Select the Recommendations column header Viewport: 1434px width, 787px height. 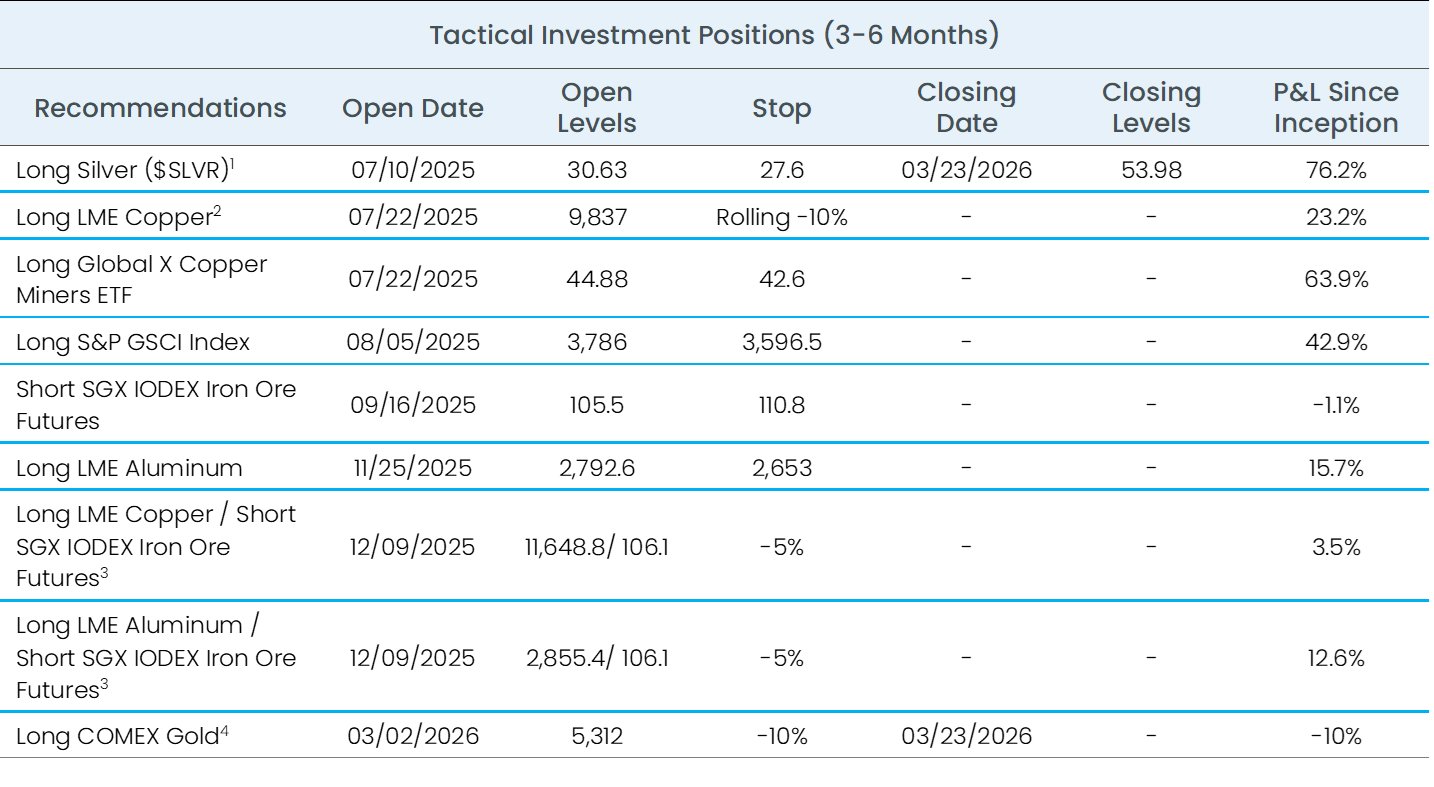(151, 108)
